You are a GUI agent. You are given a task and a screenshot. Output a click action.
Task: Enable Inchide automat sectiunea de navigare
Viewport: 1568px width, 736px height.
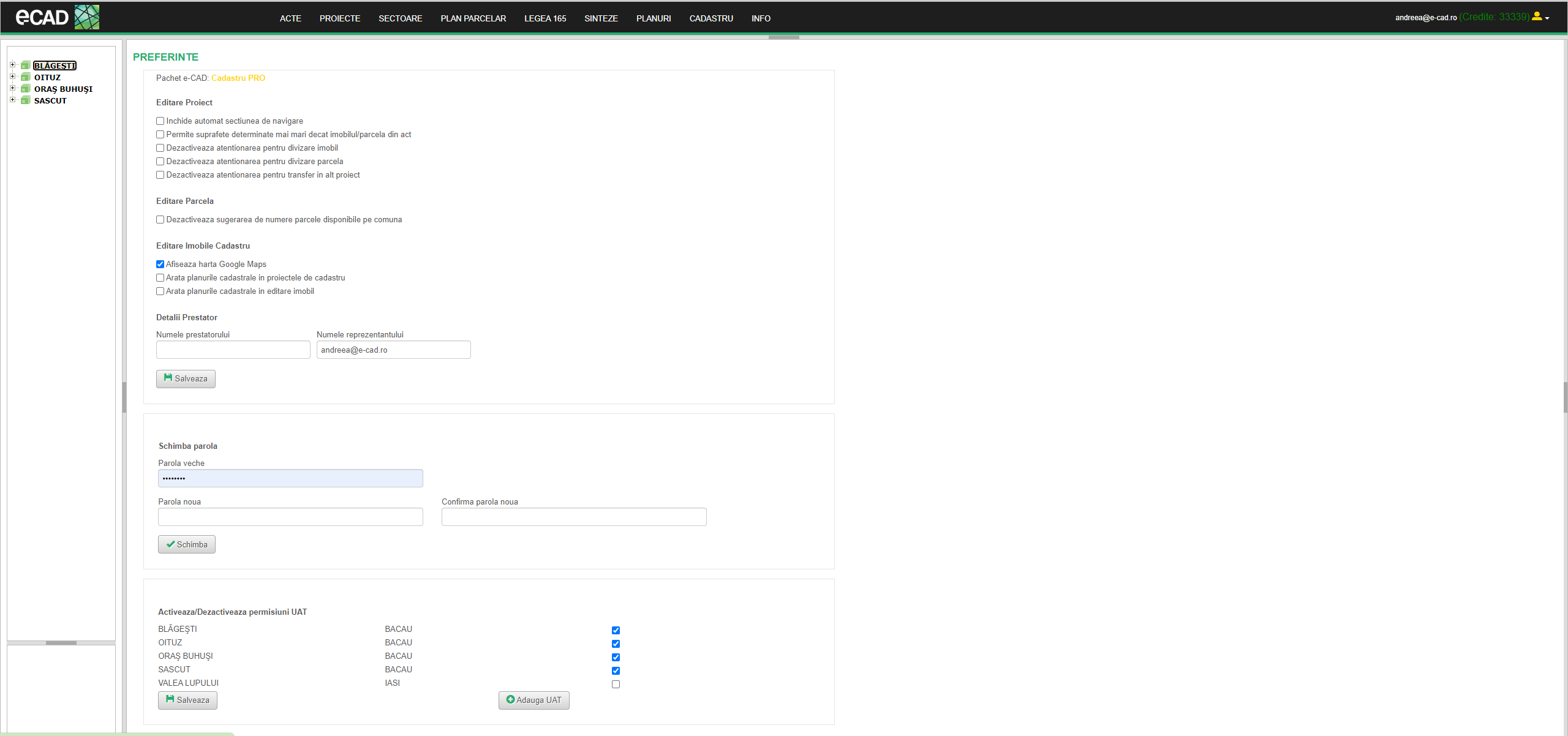(160, 121)
